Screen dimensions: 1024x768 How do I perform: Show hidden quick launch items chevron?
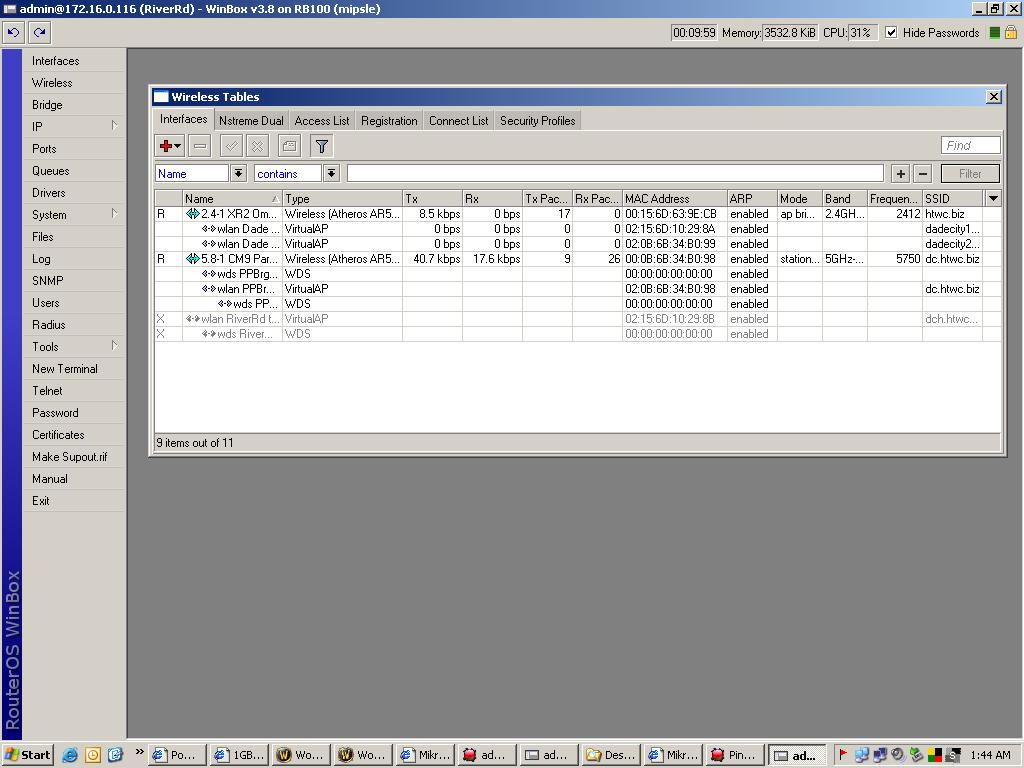[x=139, y=752]
